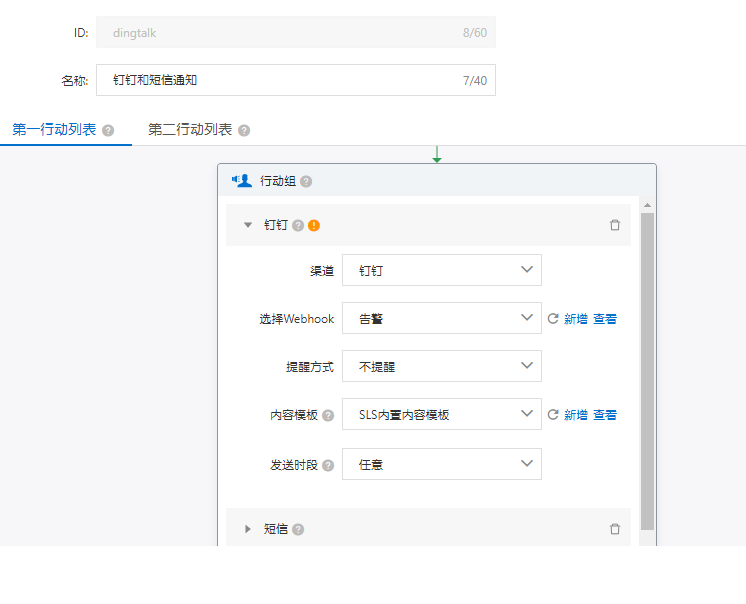
Task: Open the 提醒方式 dropdown
Action: point(441,366)
